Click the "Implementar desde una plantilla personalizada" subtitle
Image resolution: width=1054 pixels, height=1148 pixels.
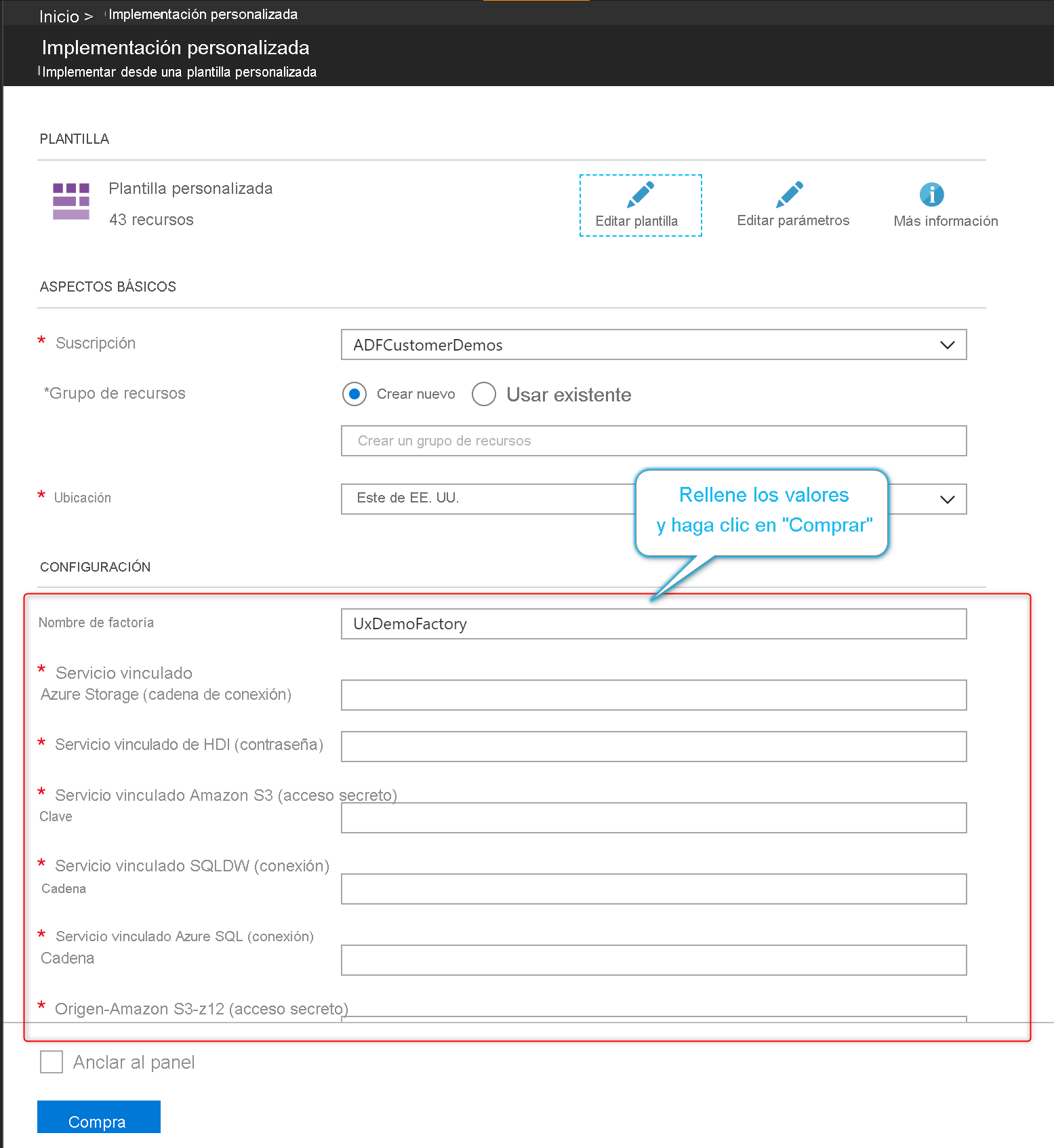179,72
